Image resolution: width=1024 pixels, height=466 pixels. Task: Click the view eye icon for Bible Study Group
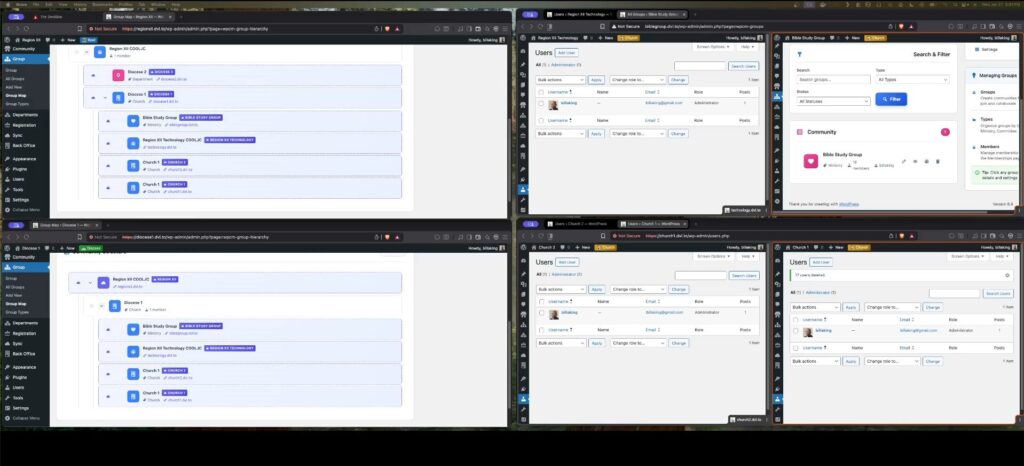point(915,161)
